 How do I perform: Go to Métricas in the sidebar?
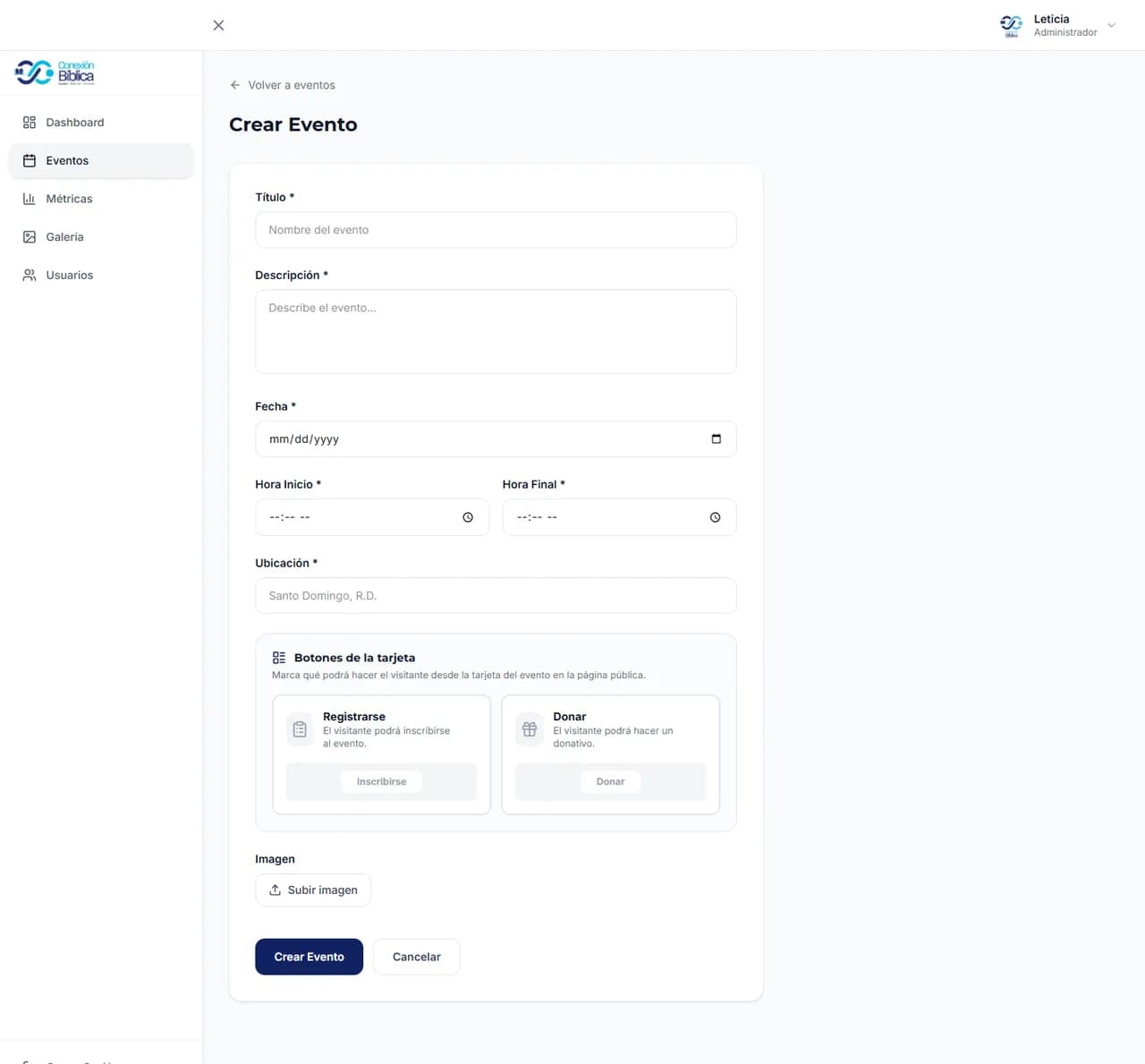pyautogui.click(x=101, y=199)
